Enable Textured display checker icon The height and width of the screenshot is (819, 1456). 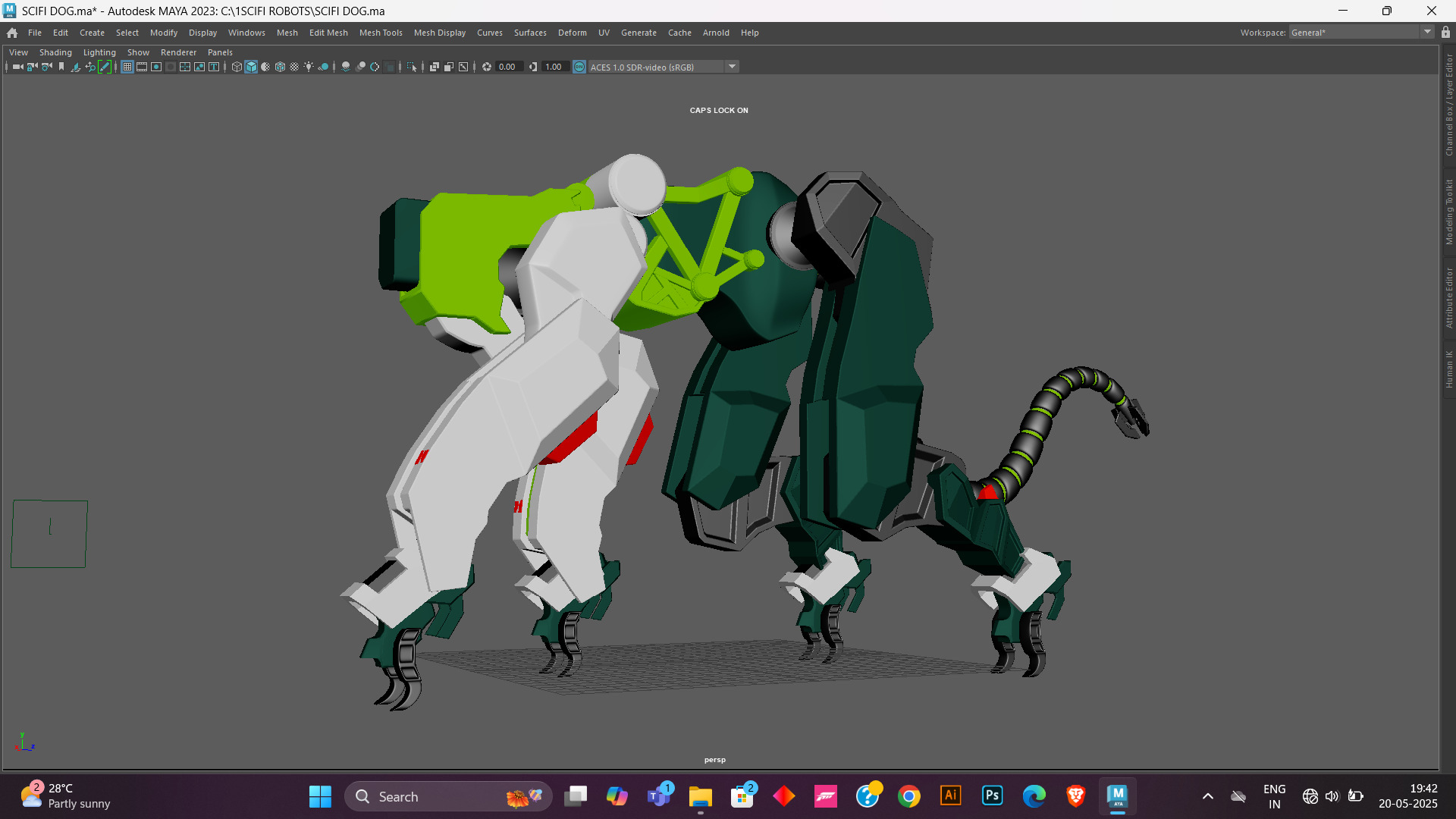[294, 67]
